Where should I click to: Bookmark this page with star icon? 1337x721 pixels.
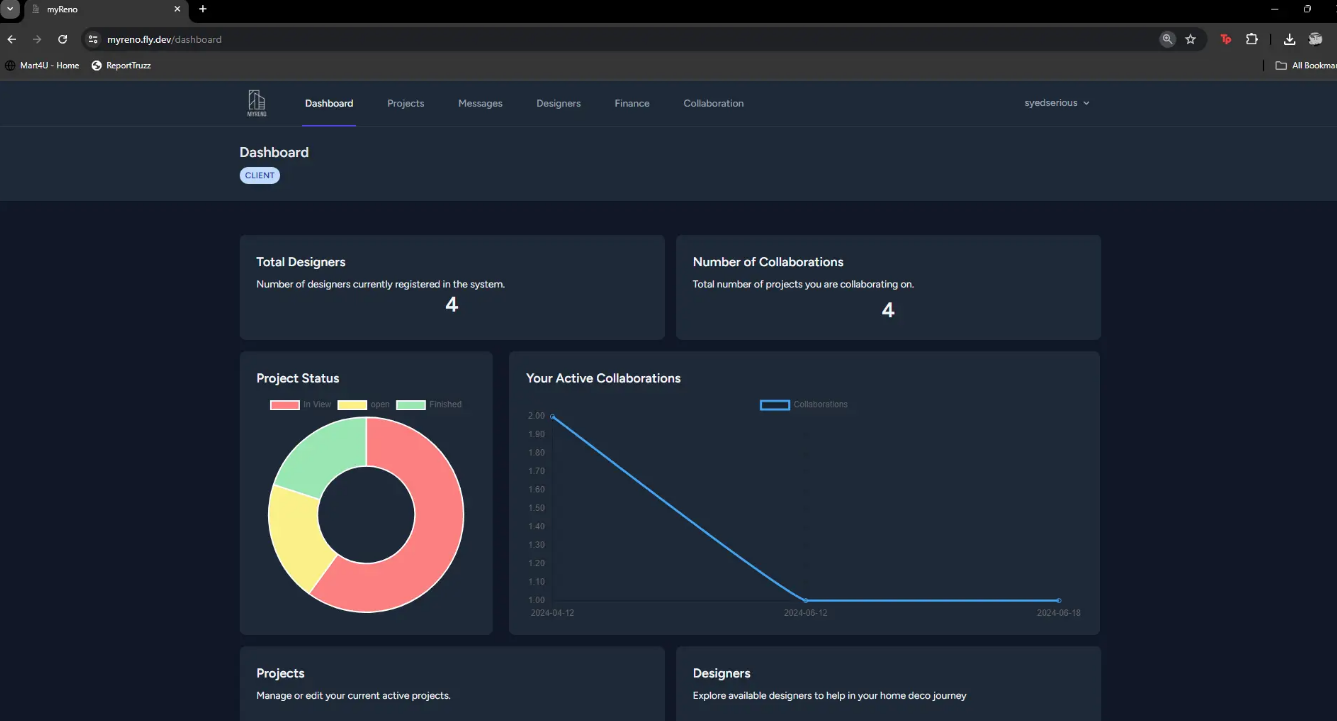[1190, 39]
